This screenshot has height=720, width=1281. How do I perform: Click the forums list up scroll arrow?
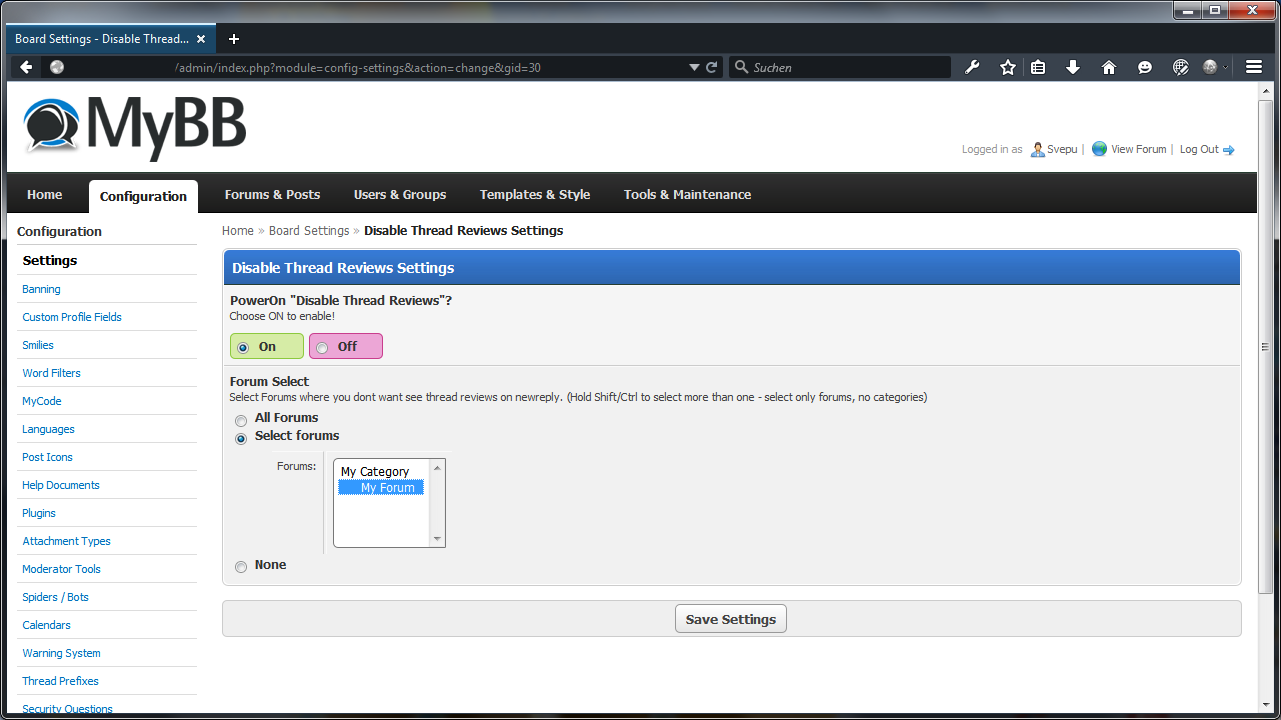437,467
